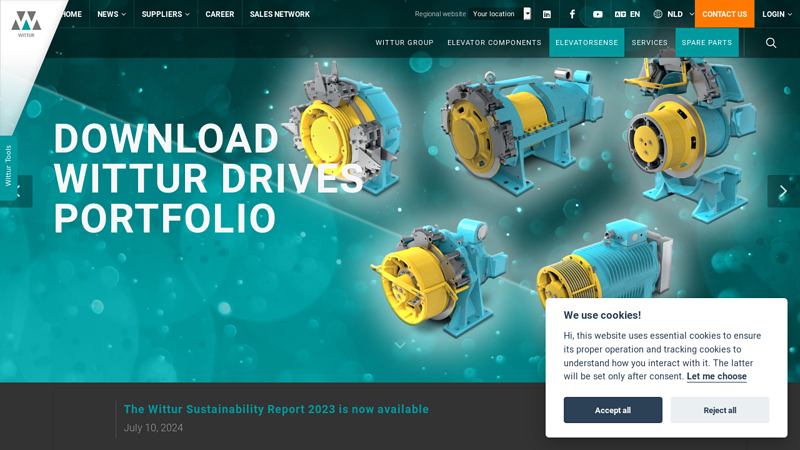Go to Home menu item
The height and width of the screenshot is (450, 800).
(71, 14)
